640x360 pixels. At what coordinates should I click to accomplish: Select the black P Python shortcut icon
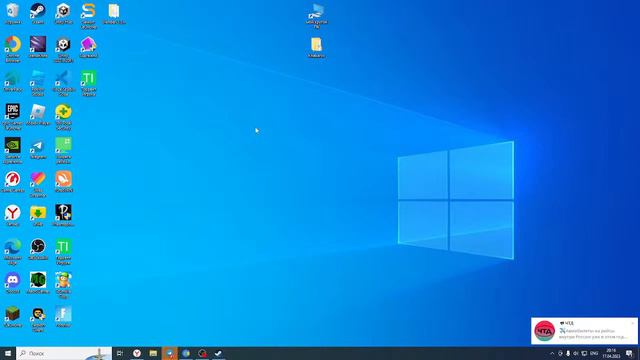click(x=63, y=216)
